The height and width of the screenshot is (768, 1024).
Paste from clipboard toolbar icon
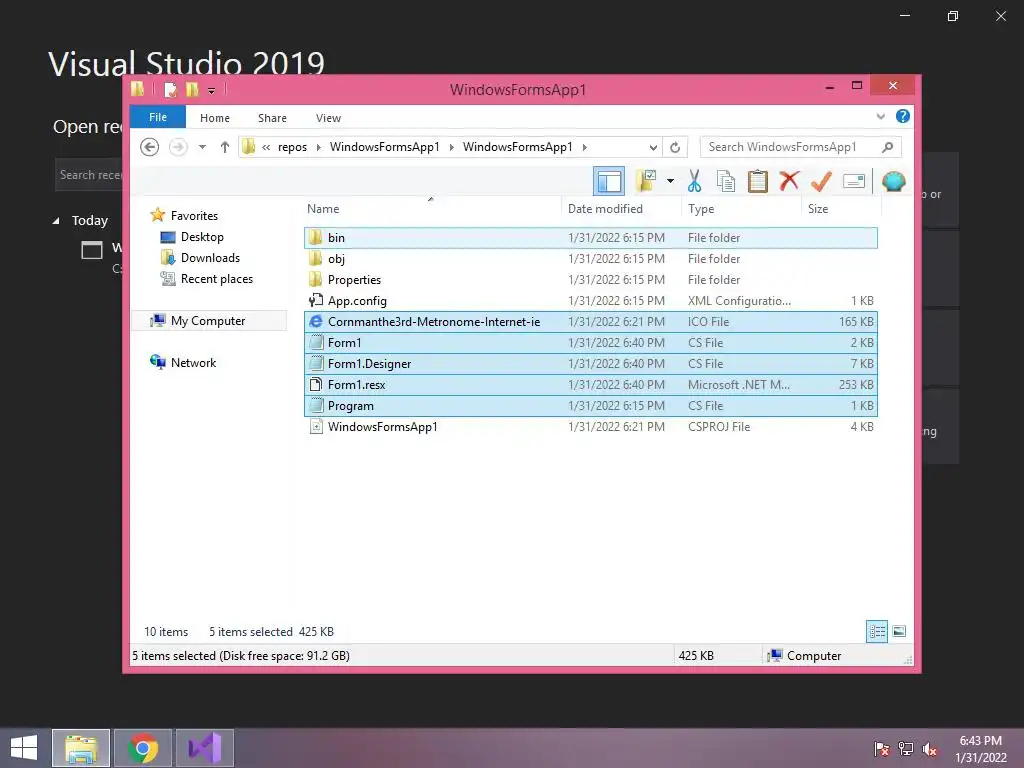[758, 181]
